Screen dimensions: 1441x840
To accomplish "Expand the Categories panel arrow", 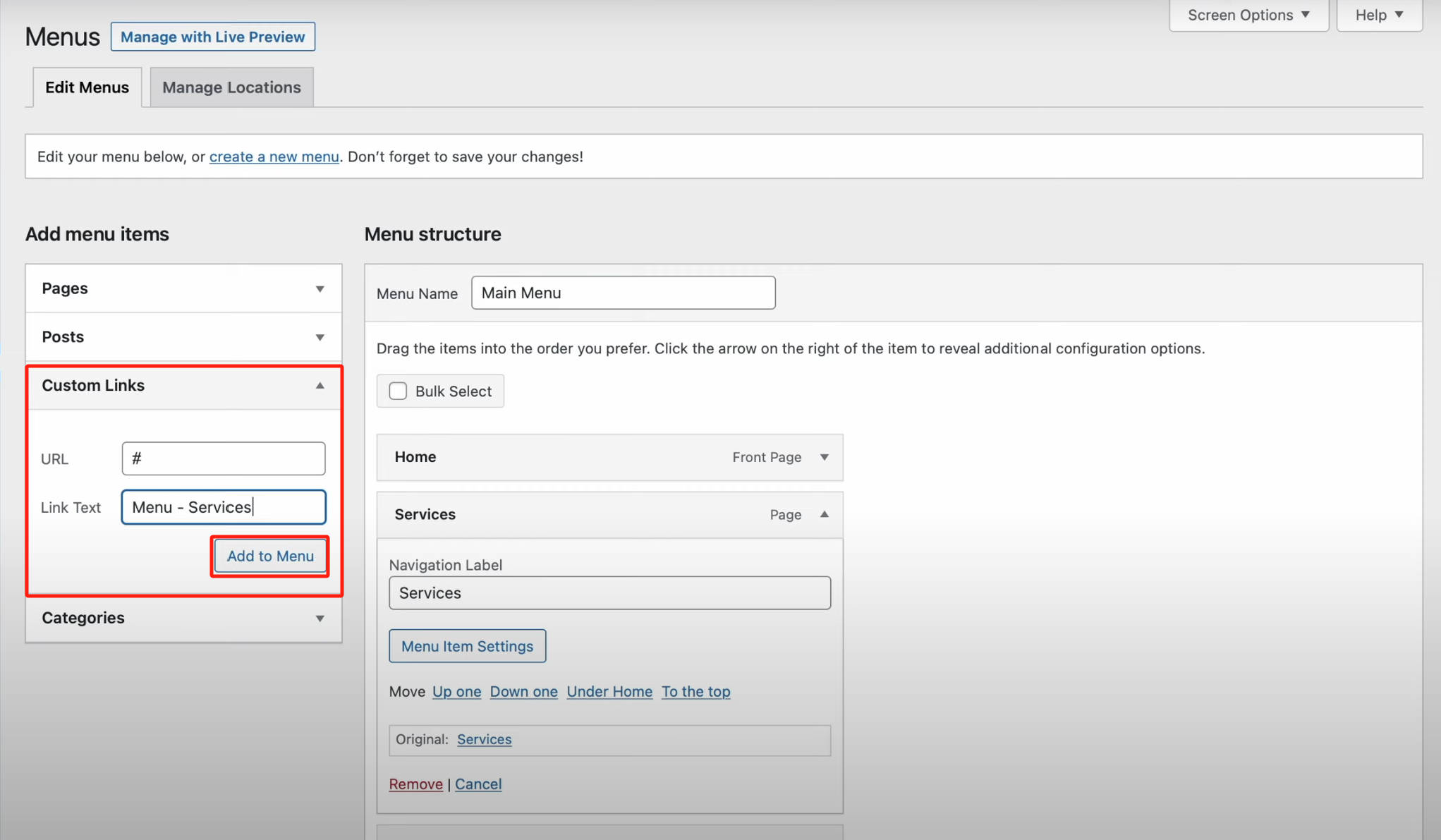I will coord(320,619).
